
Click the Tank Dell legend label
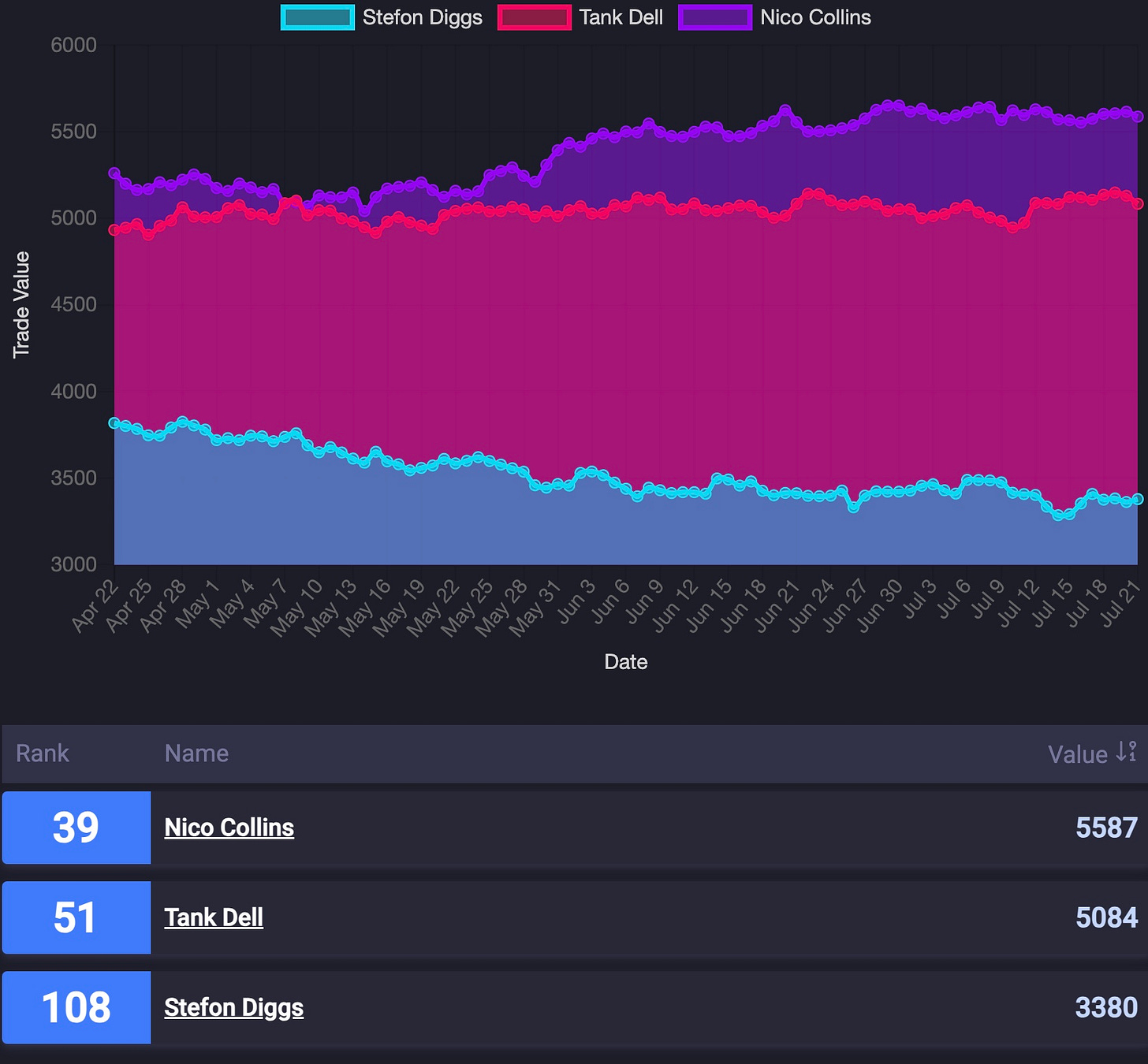(621, 17)
